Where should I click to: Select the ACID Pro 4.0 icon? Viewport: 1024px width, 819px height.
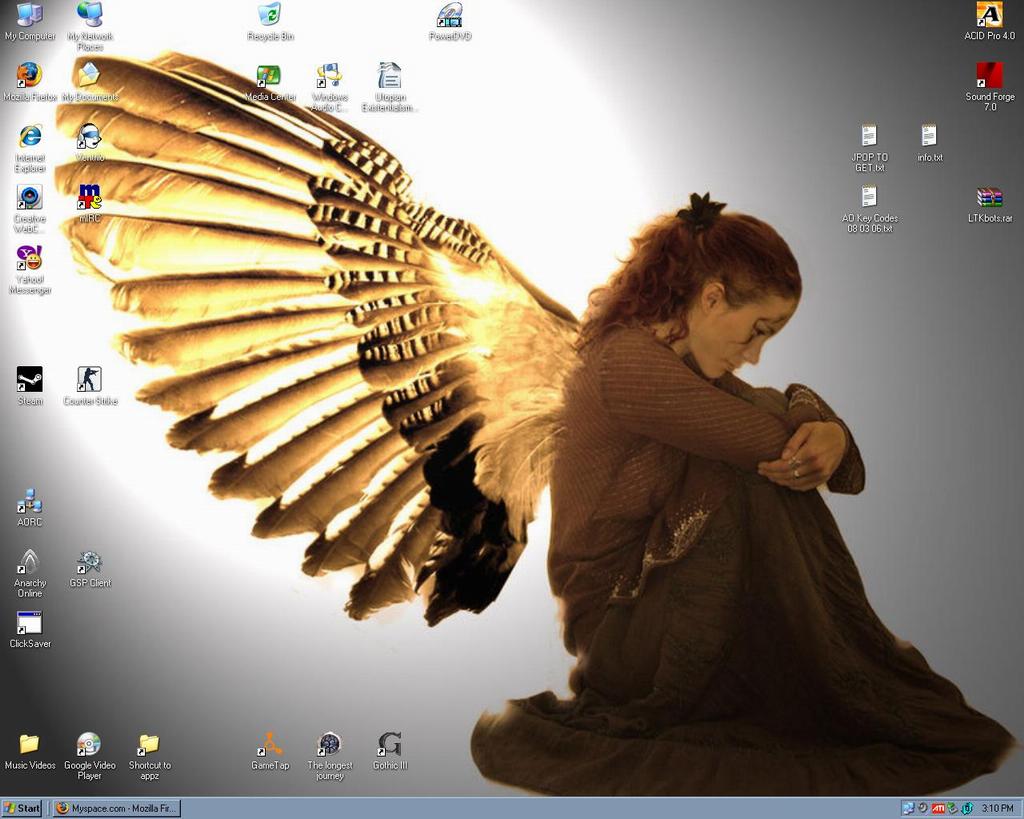coord(989,15)
